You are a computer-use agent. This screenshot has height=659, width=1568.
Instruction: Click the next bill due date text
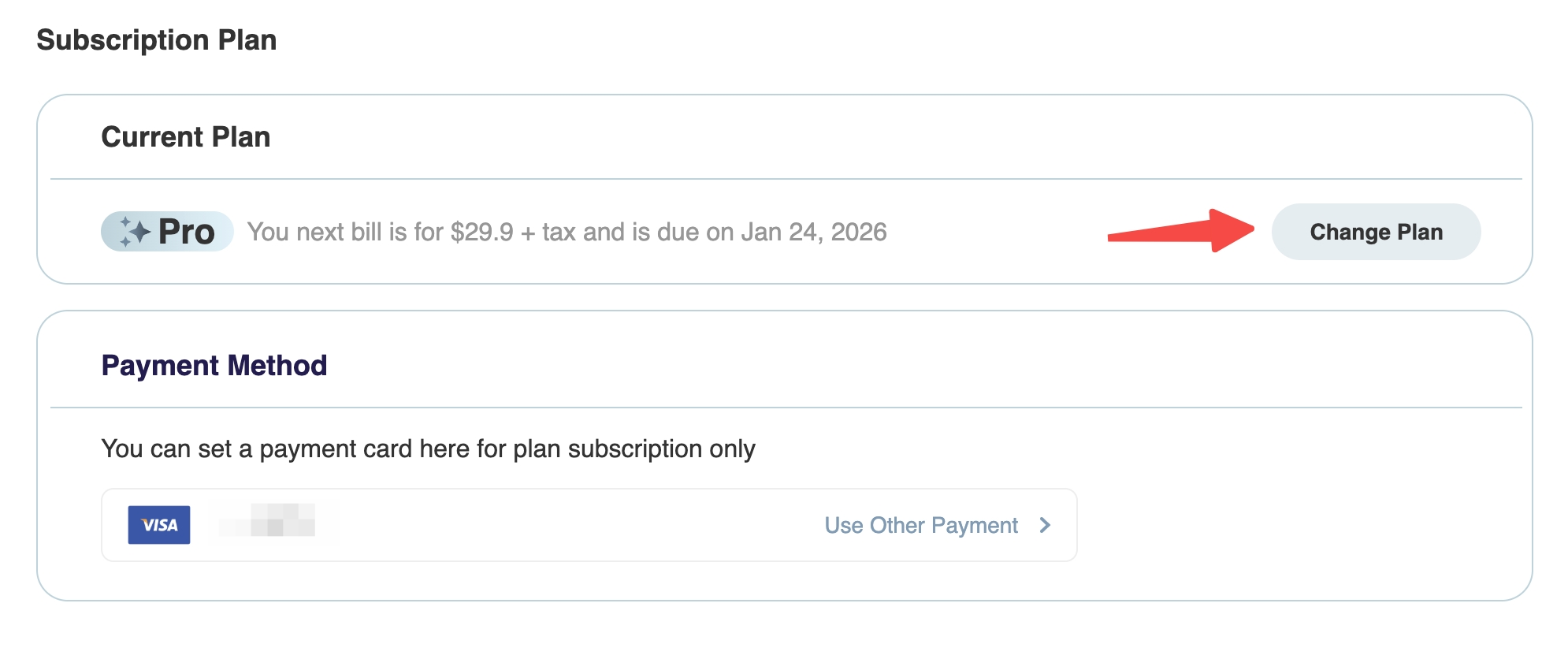[567, 232]
